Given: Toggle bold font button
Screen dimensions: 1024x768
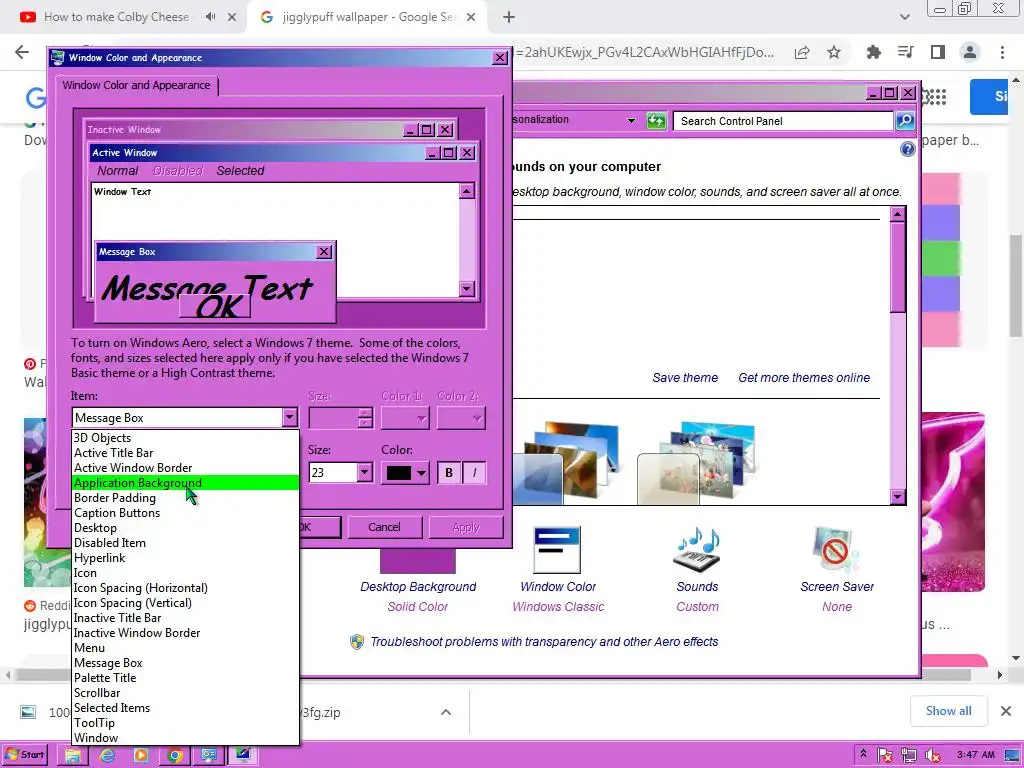Looking at the screenshot, I should [449, 472].
